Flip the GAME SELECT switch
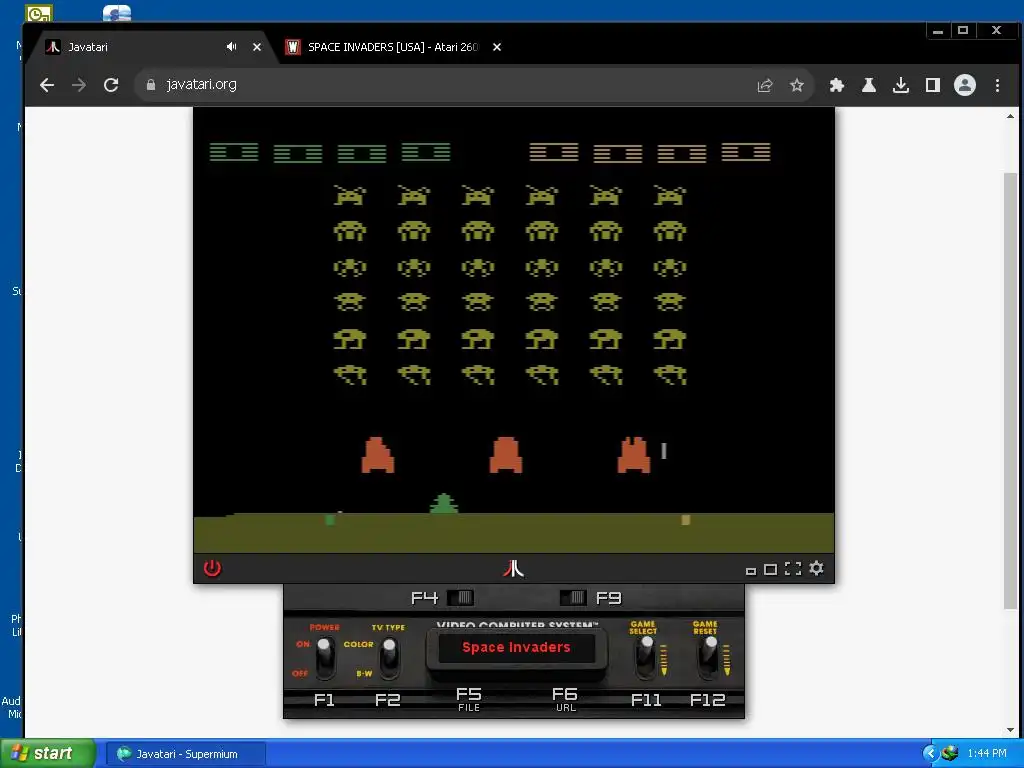The image size is (1024, 768). point(646,657)
